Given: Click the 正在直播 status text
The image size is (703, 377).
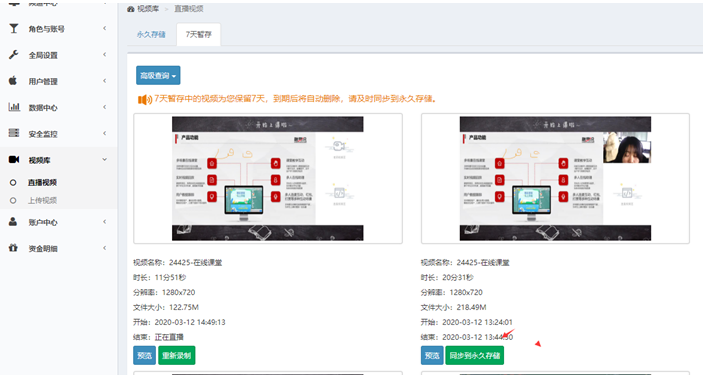Looking at the screenshot, I should 169,337.
